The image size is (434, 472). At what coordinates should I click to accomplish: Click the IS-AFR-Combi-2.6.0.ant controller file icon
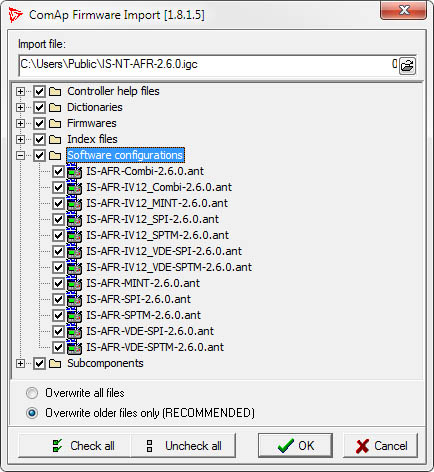pos(74,171)
